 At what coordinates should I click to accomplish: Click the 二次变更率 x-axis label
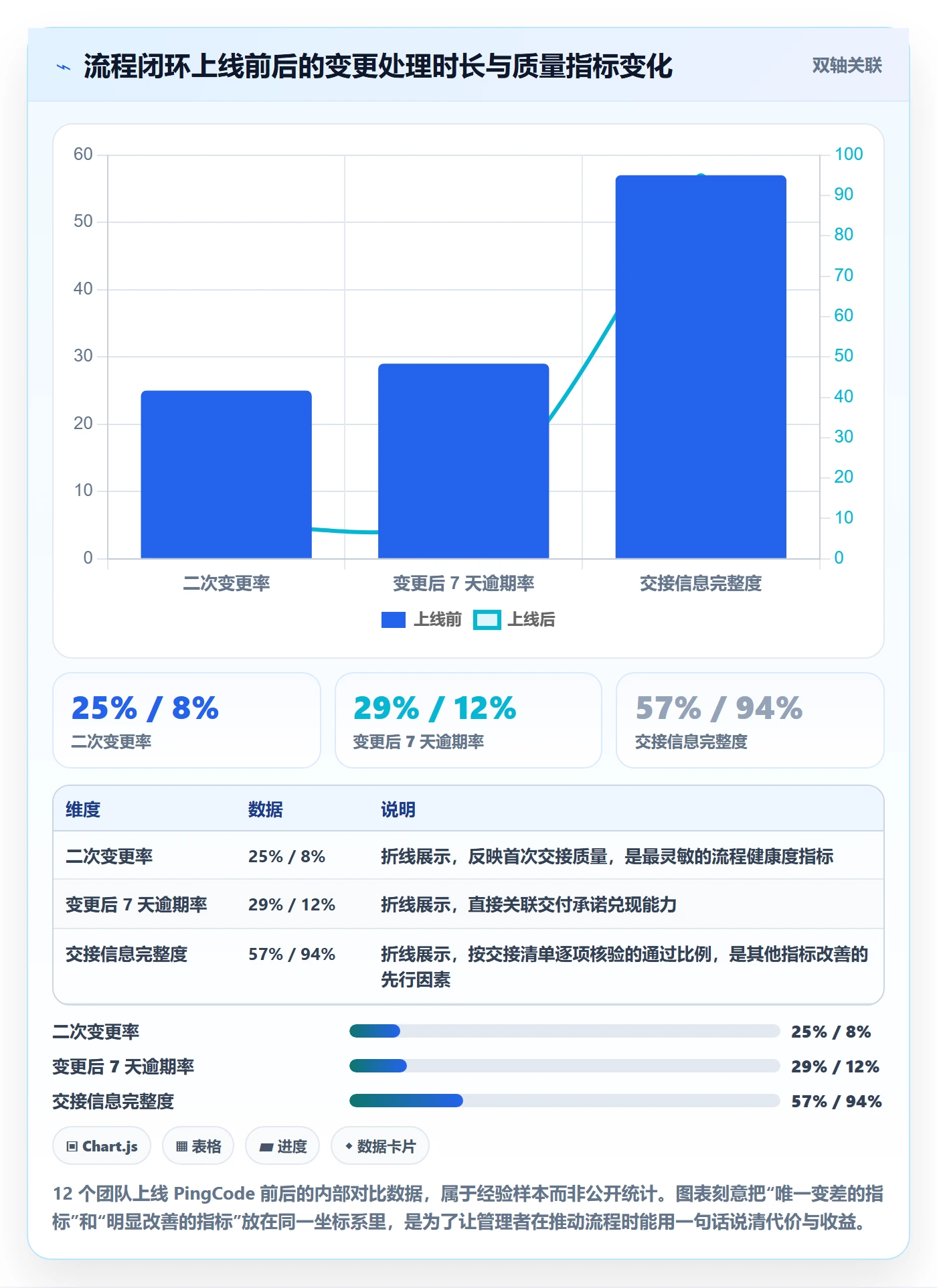[x=226, y=584]
